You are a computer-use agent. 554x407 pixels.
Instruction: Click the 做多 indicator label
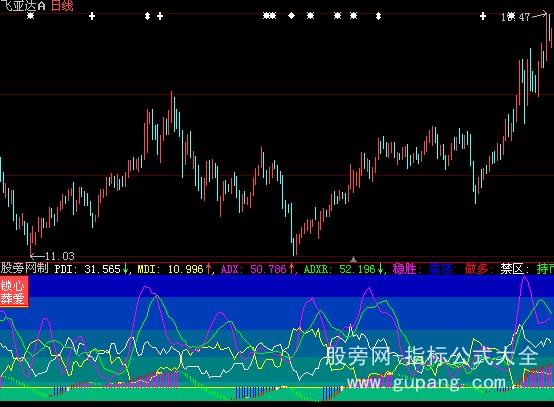476,269
